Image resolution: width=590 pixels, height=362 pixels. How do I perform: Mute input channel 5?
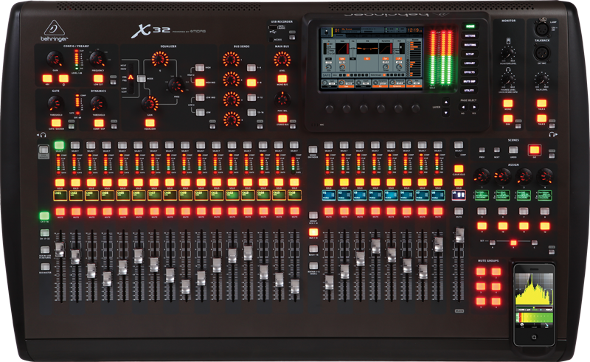click(x=123, y=211)
